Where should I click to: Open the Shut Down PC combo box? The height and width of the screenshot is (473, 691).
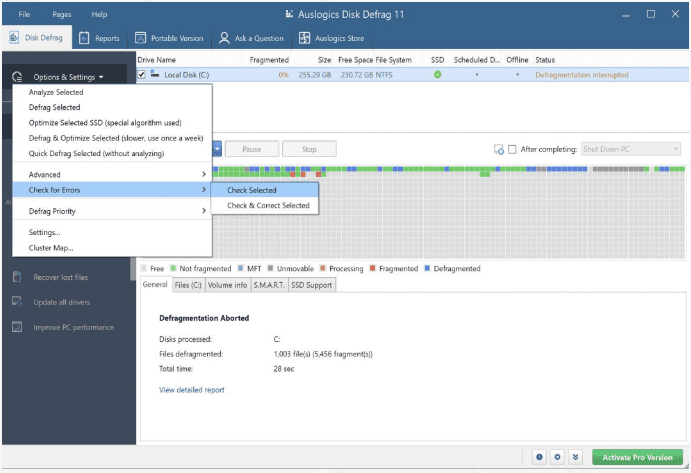point(631,149)
